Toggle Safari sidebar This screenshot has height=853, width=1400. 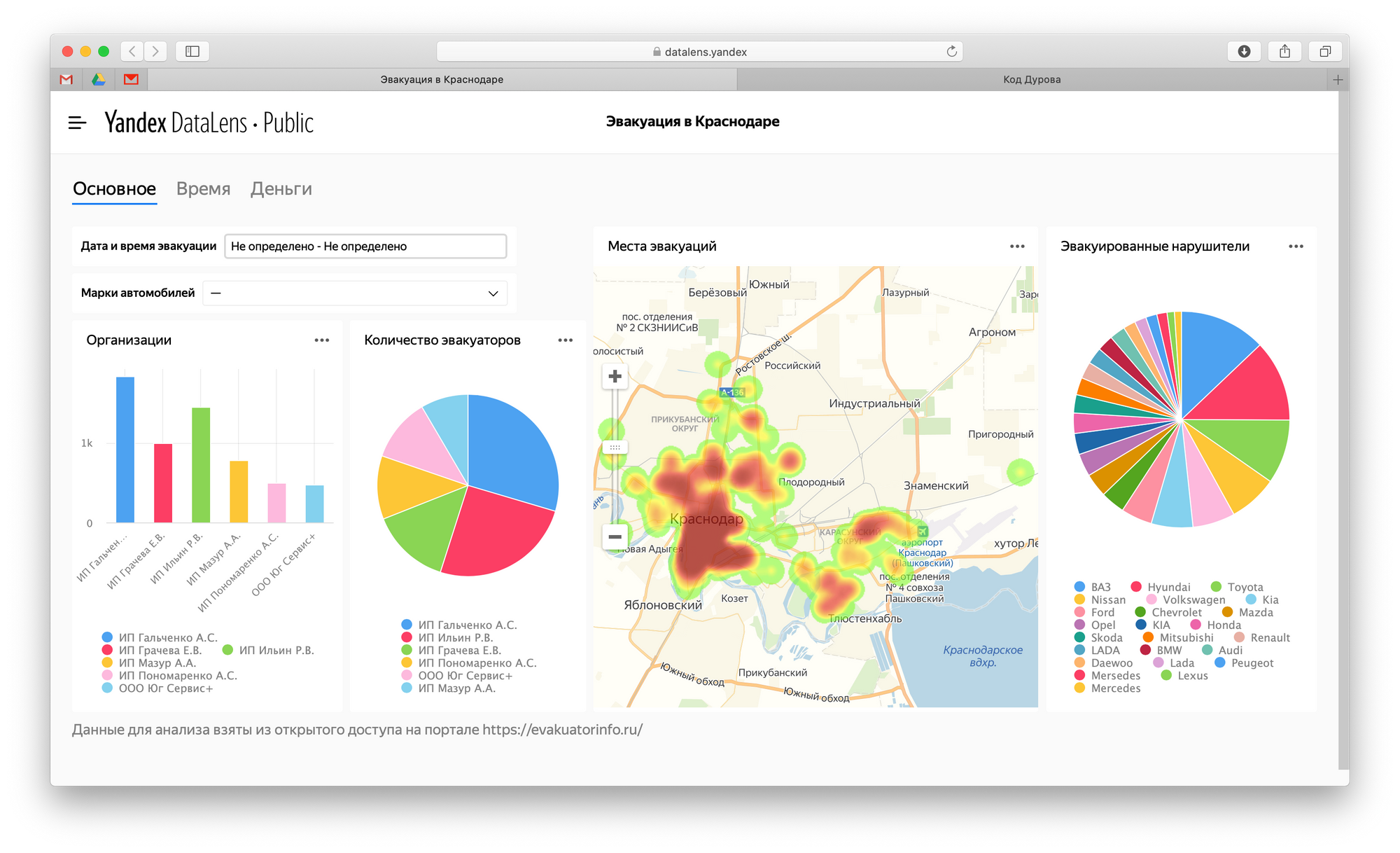(x=192, y=51)
